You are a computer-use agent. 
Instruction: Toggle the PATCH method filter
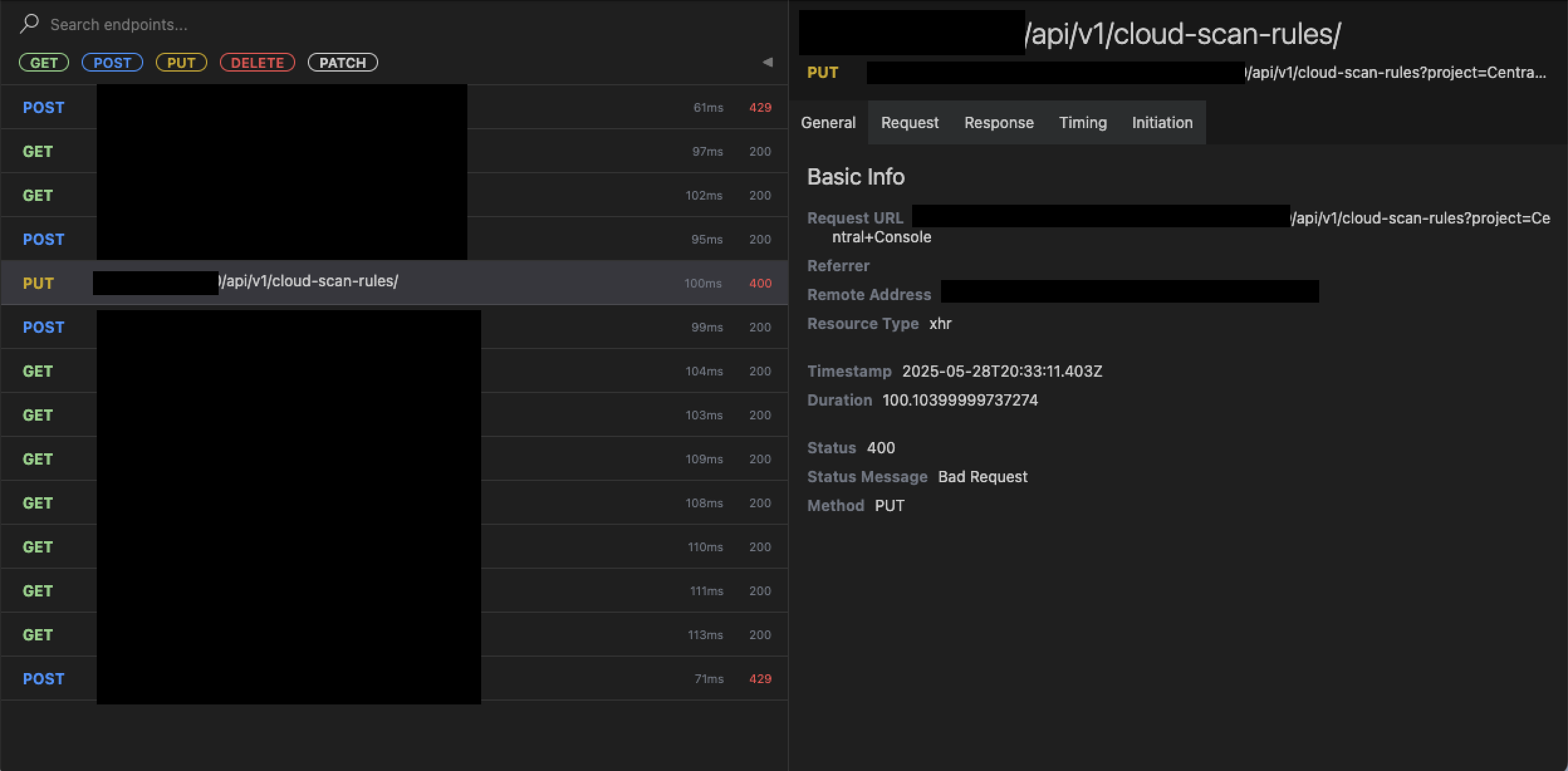pos(342,63)
